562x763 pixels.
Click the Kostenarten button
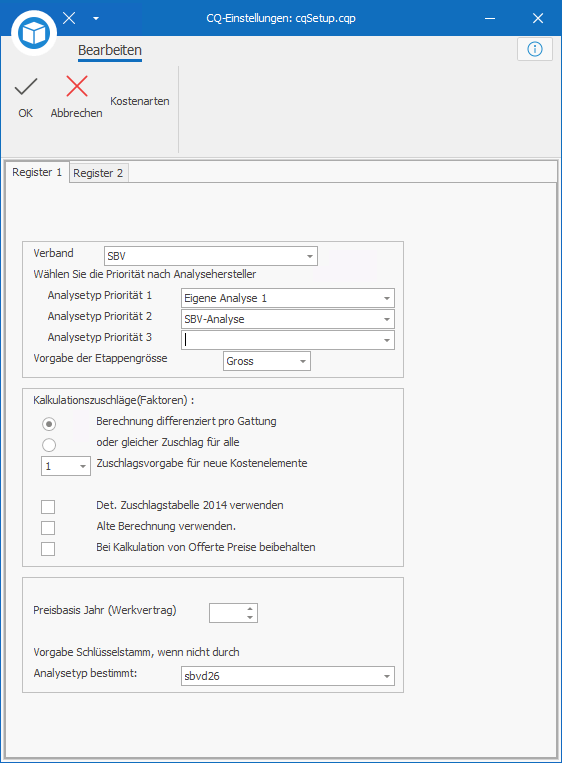pos(140,101)
